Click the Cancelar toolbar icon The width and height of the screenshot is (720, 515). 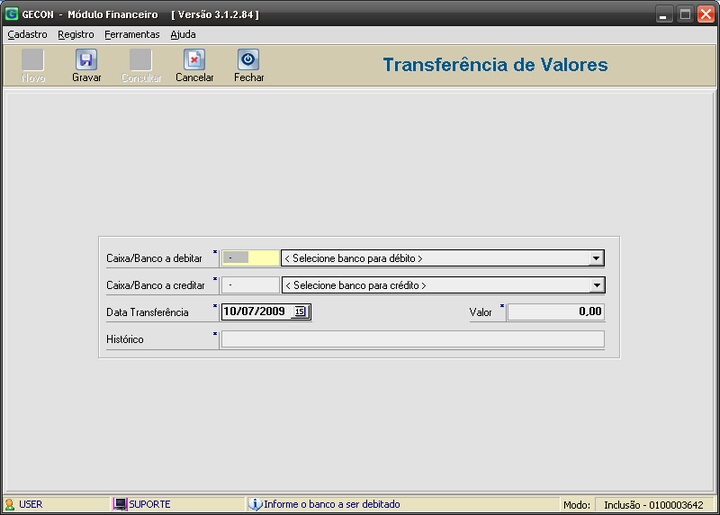point(194,60)
